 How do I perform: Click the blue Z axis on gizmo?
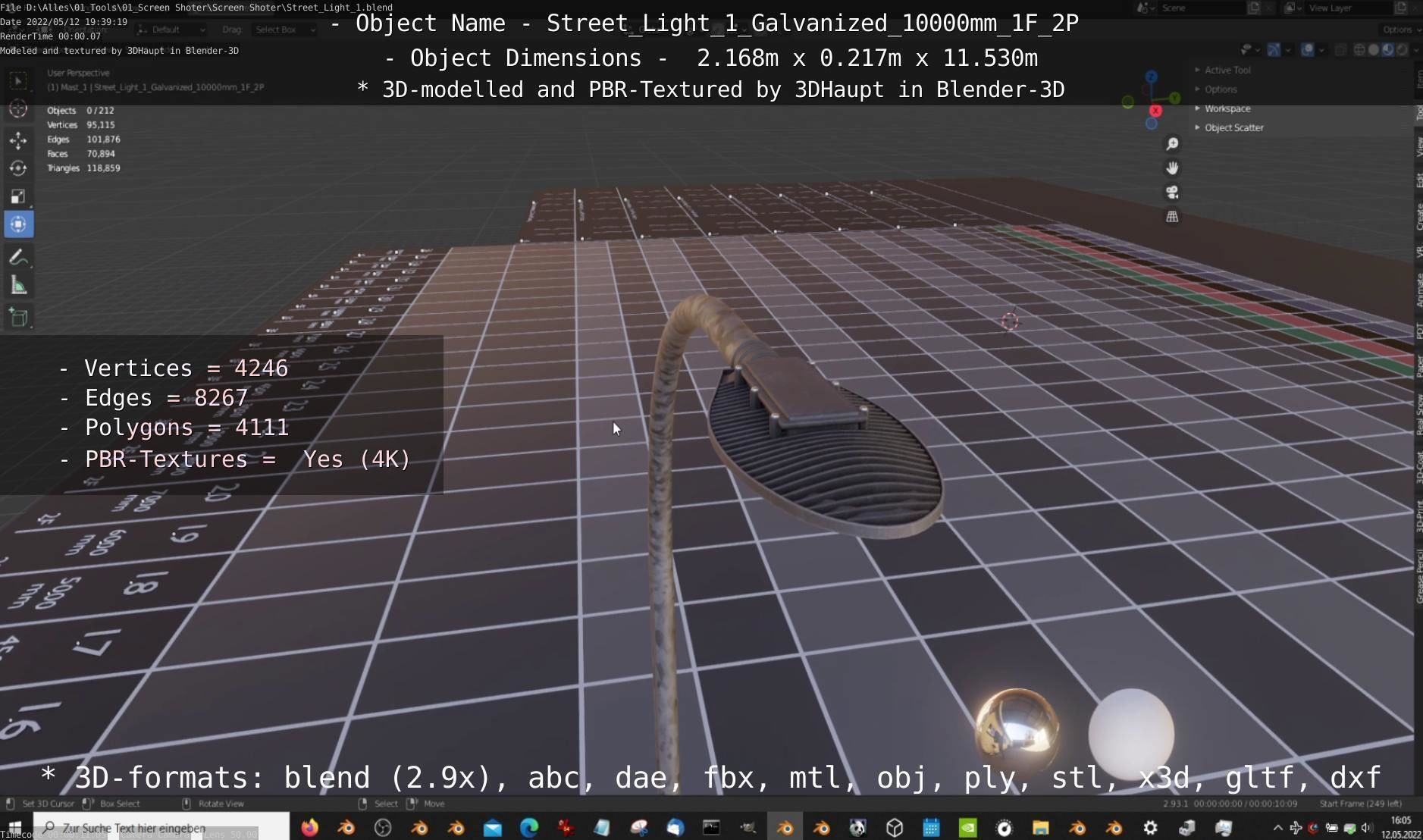[x=1152, y=77]
